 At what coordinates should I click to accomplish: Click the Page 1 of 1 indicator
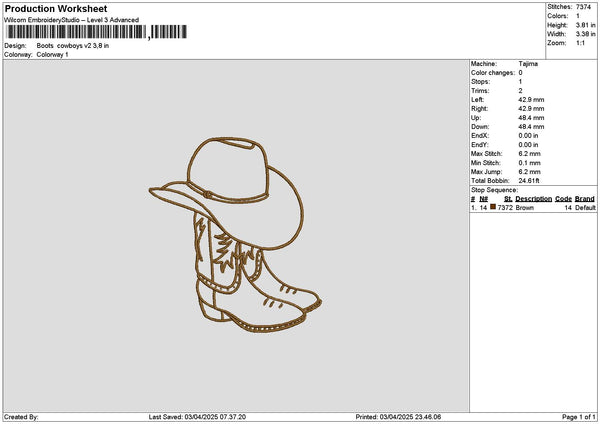click(x=579, y=417)
